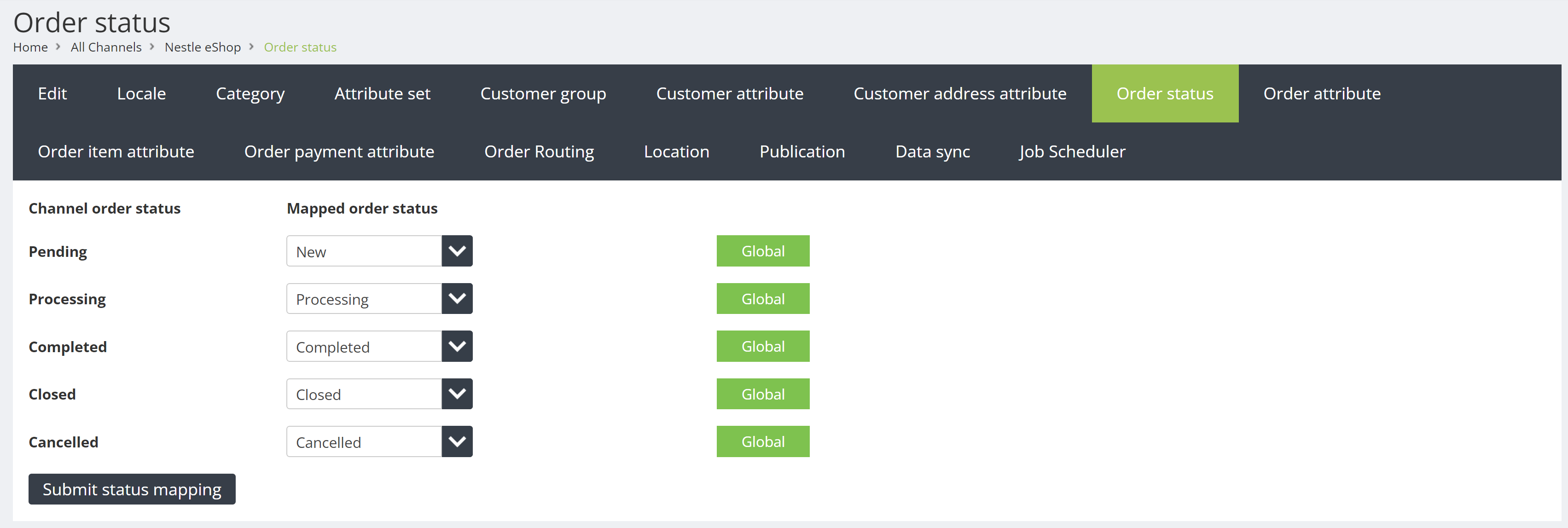Click the Closed channel status label
This screenshot has width=1568, height=528.
click(x=52, y=395)
